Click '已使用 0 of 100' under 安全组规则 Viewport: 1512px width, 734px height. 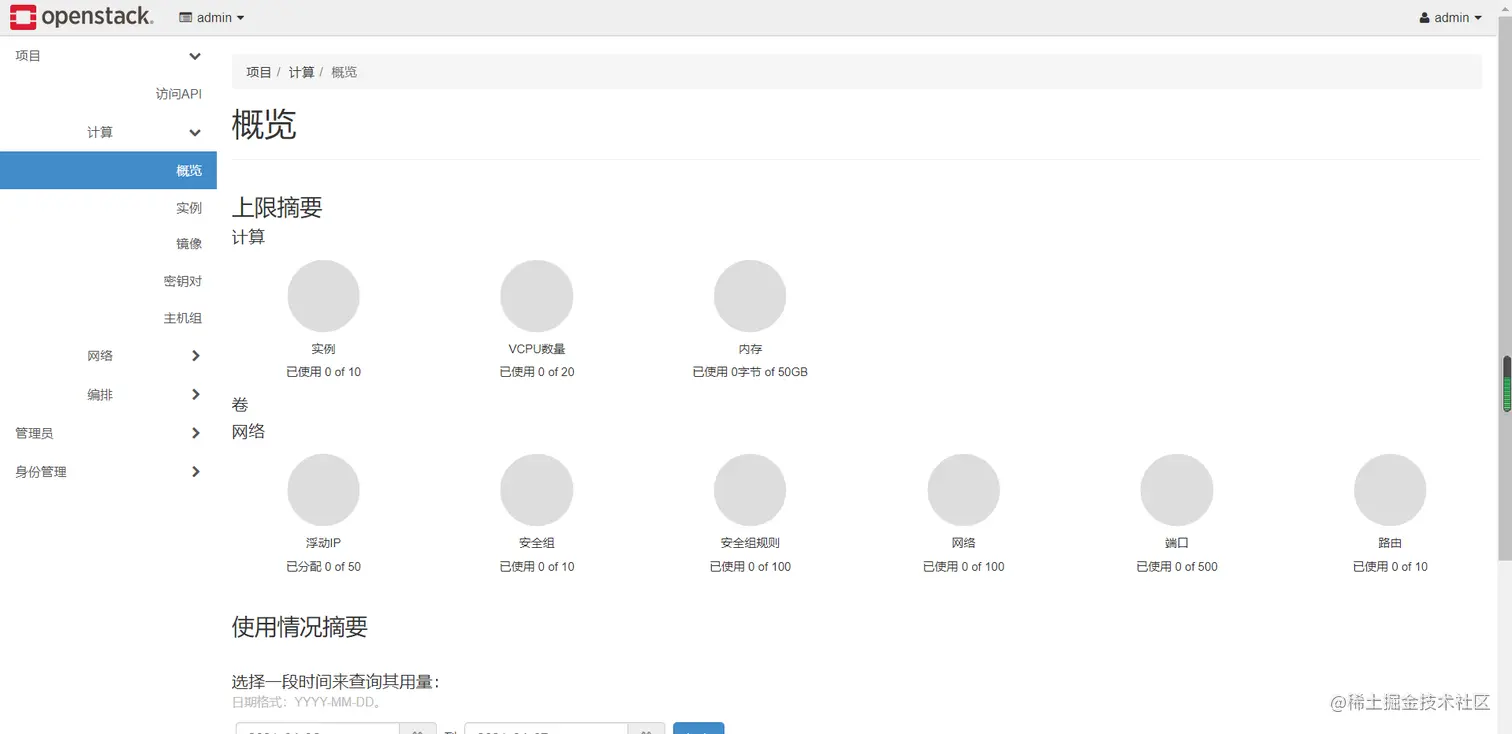(x=750, y=567)
